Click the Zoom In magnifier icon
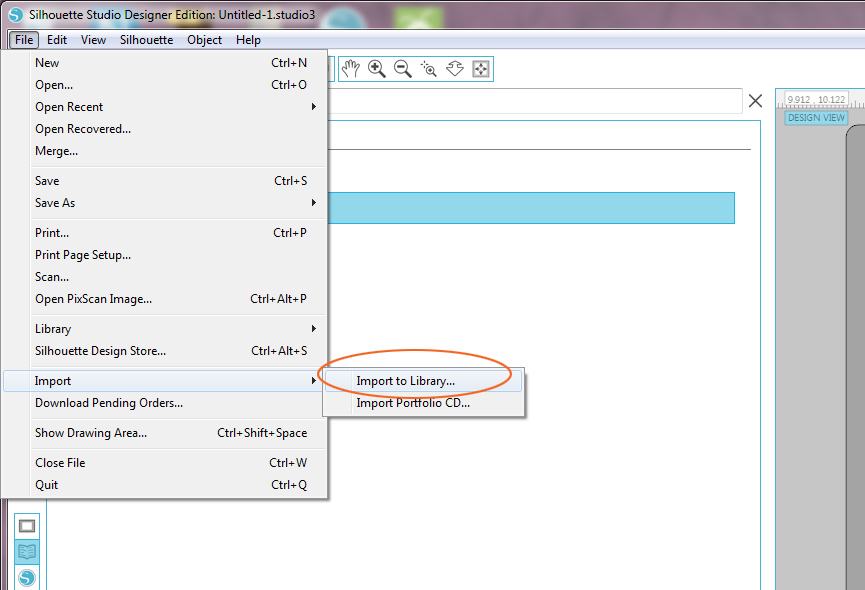The width and height of the screenshot is (865, 590). [x=377, y=68]
